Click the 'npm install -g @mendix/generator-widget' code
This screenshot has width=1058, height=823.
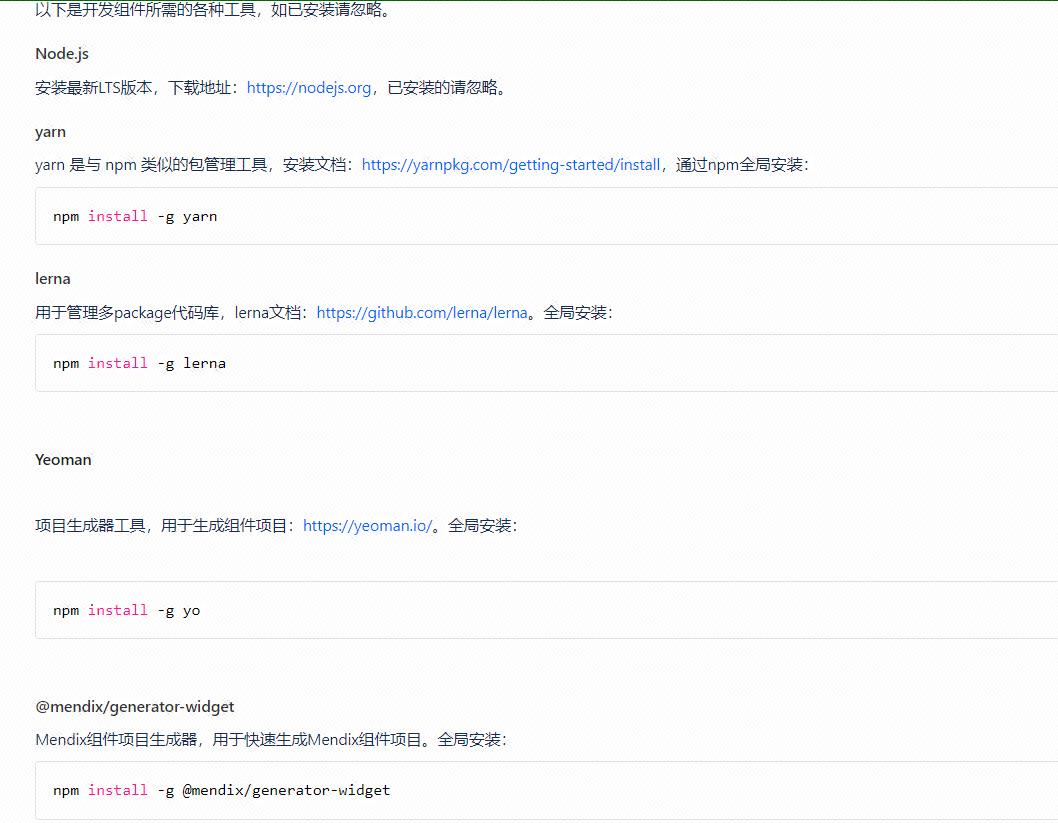pyautogui.click(x=221, y=791)
